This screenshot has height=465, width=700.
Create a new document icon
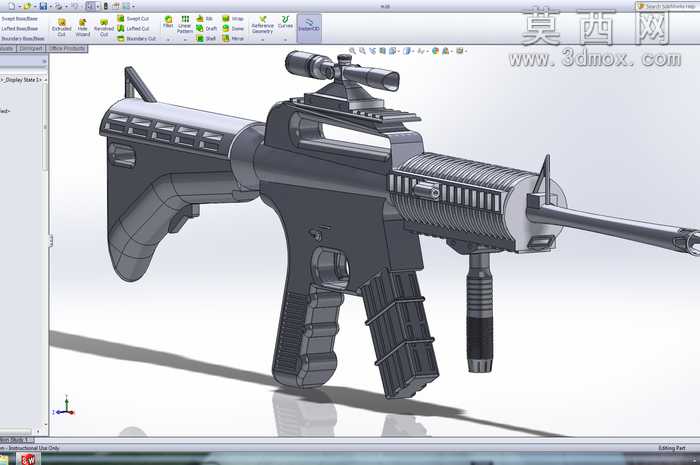tap(12, 6)
